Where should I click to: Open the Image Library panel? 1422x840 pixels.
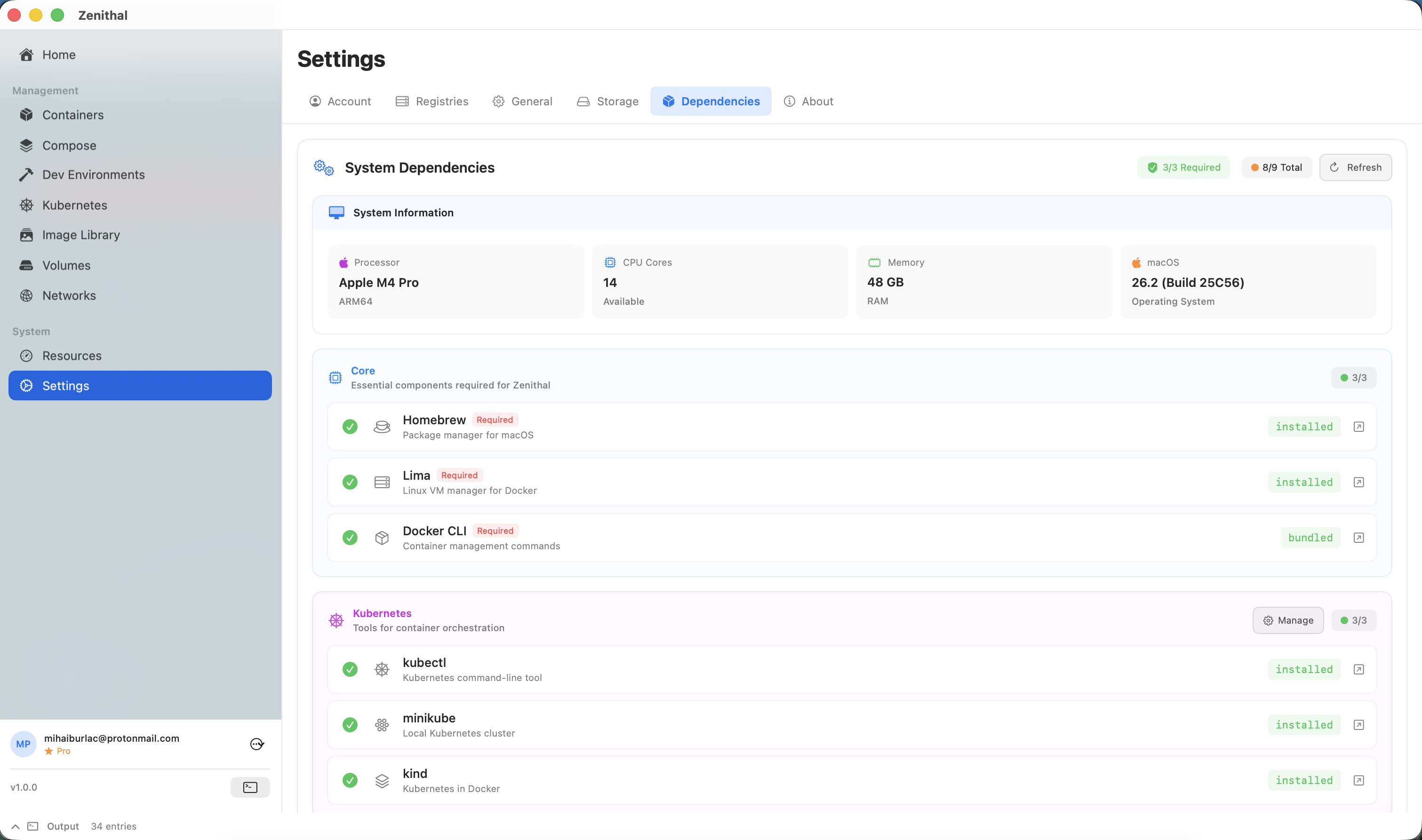point(80,234)
